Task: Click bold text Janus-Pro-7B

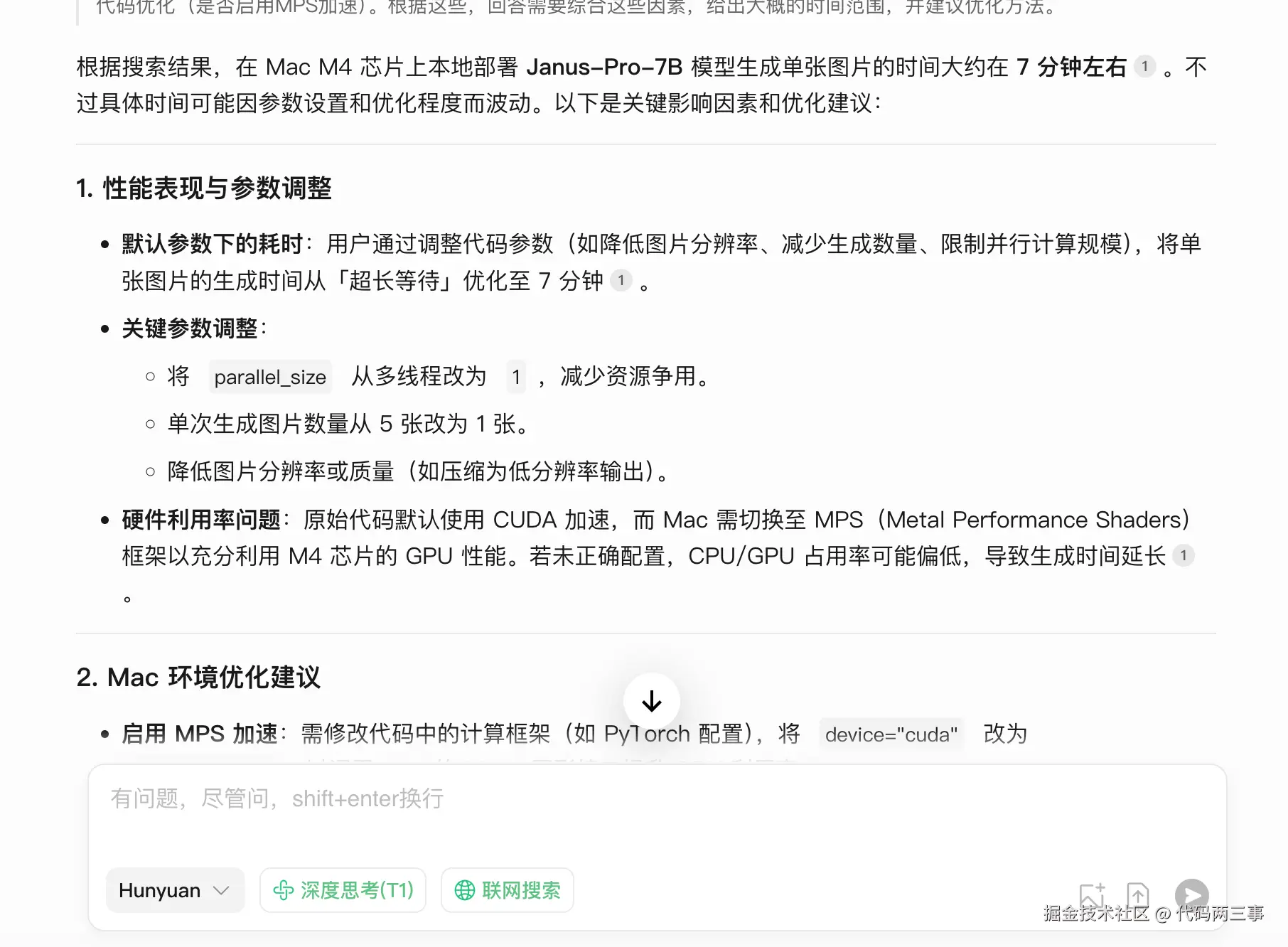Action: click(604, 67)
